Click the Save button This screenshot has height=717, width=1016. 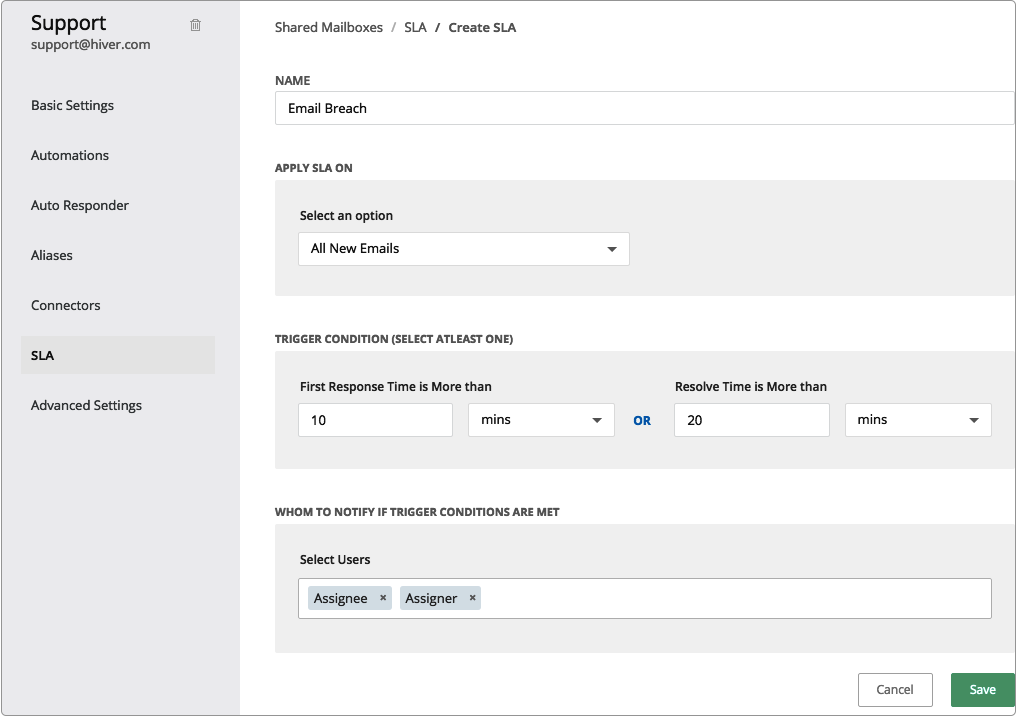pos(982,689)
